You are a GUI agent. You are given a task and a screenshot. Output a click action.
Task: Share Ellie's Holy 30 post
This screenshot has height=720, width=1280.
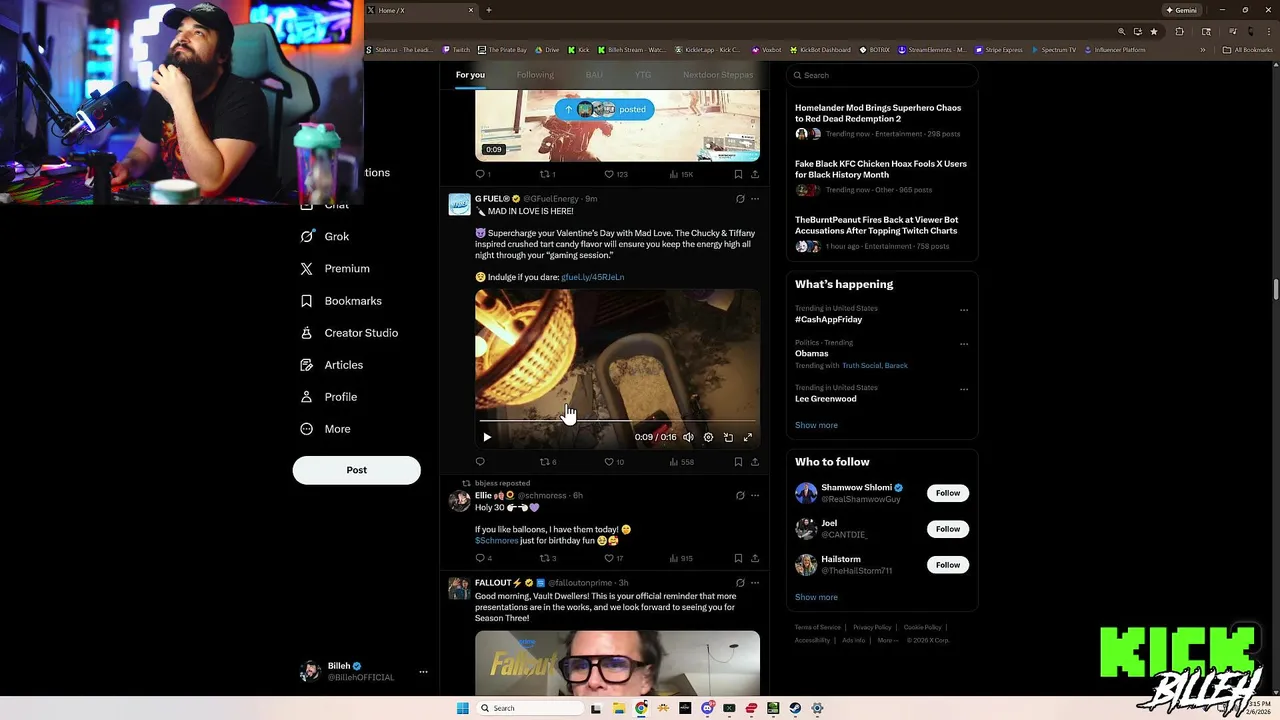pos(755,558)
